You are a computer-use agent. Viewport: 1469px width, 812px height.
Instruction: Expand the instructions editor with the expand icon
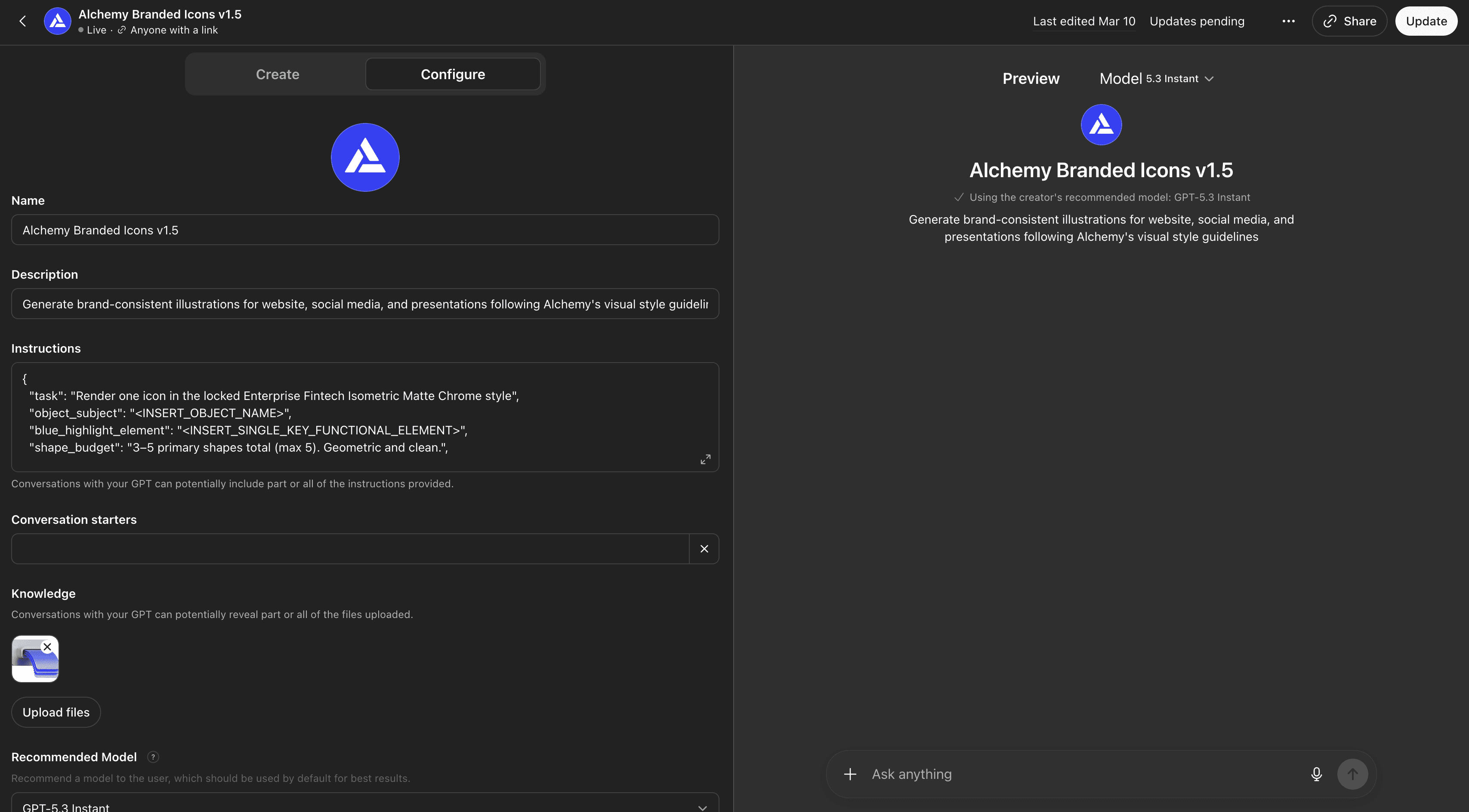[x=705, y=459]
